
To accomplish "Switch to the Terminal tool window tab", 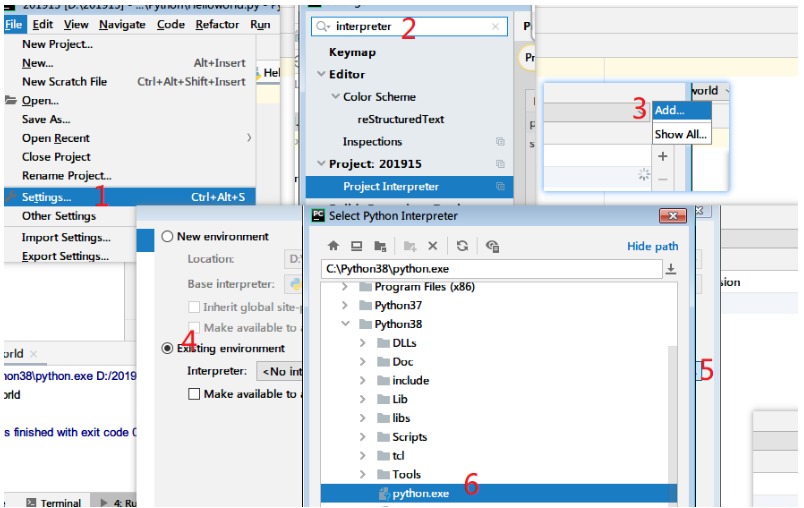I will pyautogui.click(x=54, y=502).
